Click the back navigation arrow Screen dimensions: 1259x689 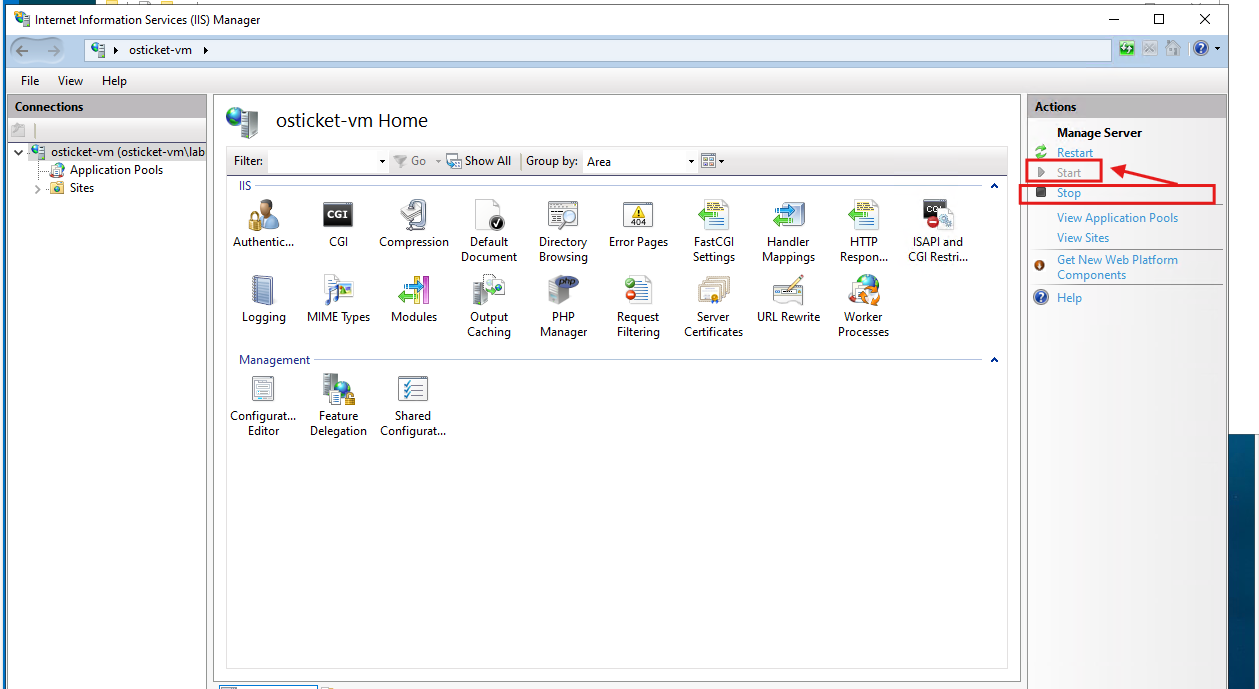click(22, 50)
